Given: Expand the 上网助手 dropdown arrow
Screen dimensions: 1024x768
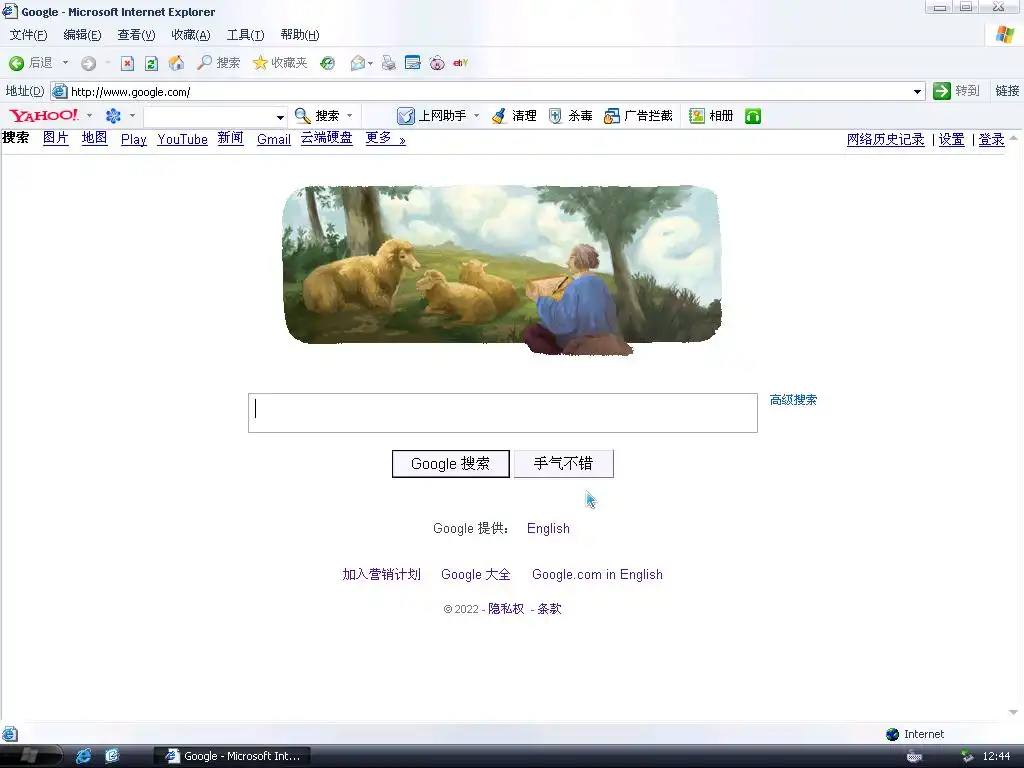Looking at the screenshot, I should click(x=477, y=116).
